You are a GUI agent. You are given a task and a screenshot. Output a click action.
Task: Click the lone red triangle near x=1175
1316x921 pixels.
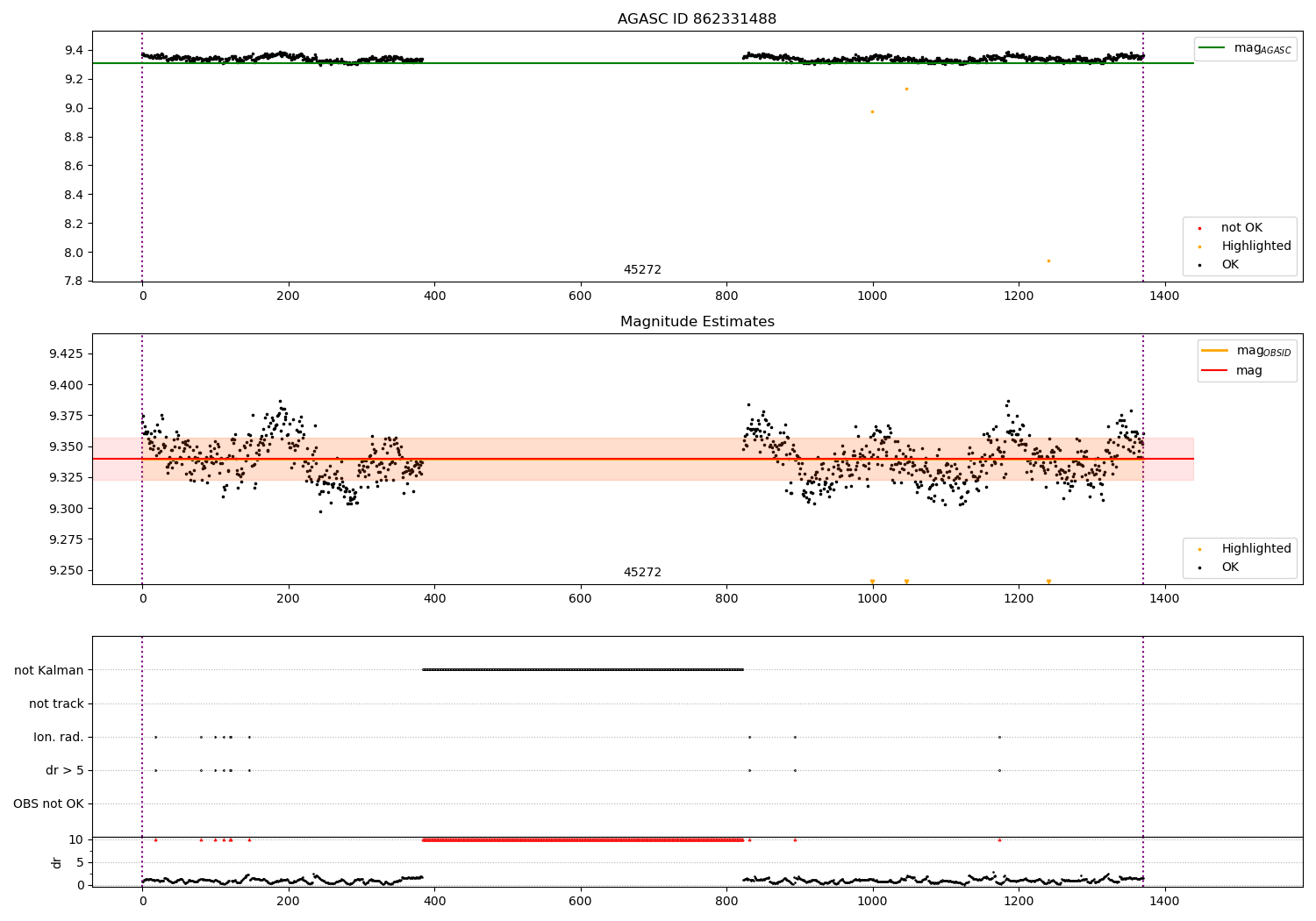(999, 839)
